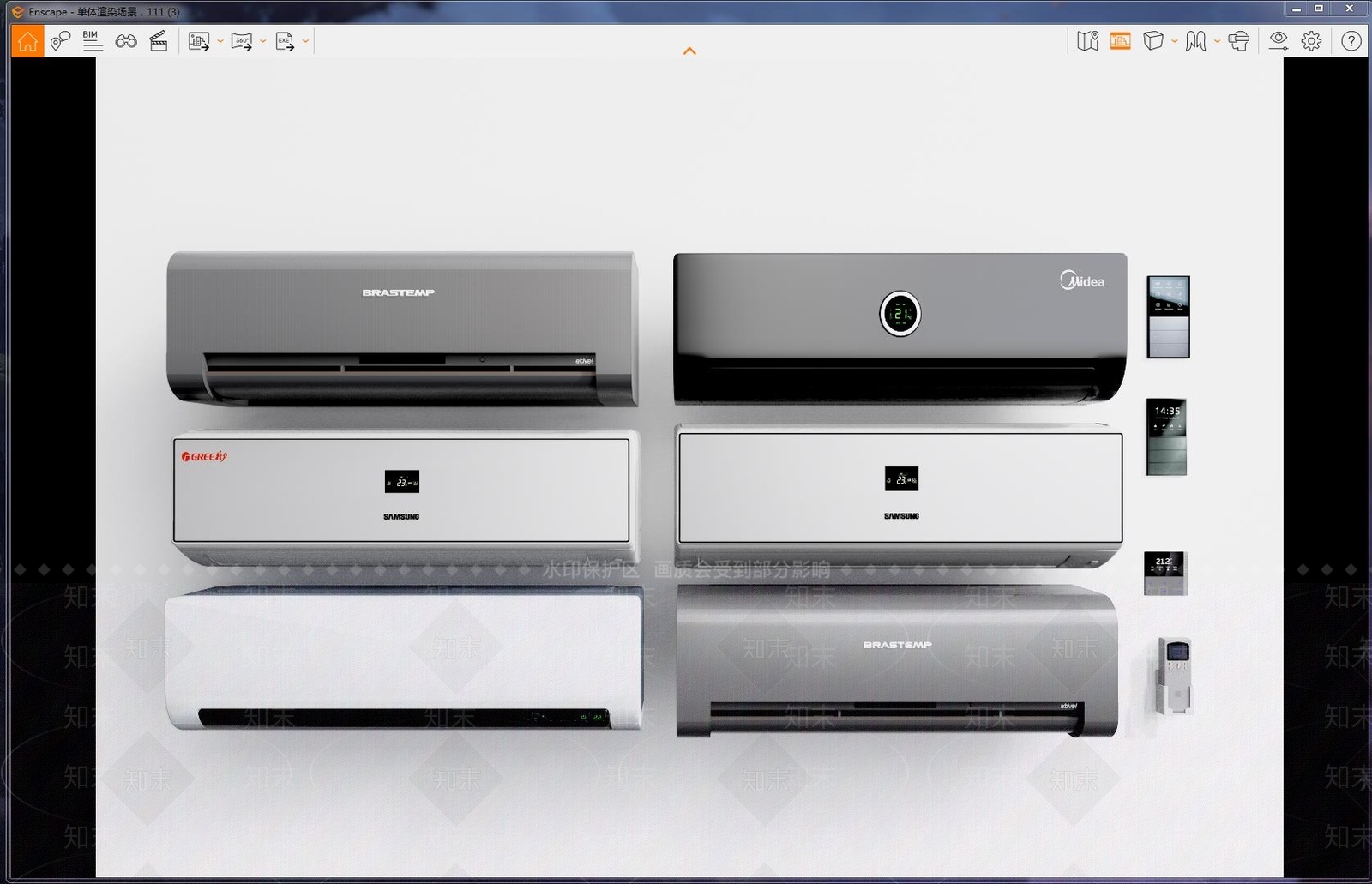Expand the cube render mode dropdown
Screen dimensions: 1372x884
[x=1175, y=41]
